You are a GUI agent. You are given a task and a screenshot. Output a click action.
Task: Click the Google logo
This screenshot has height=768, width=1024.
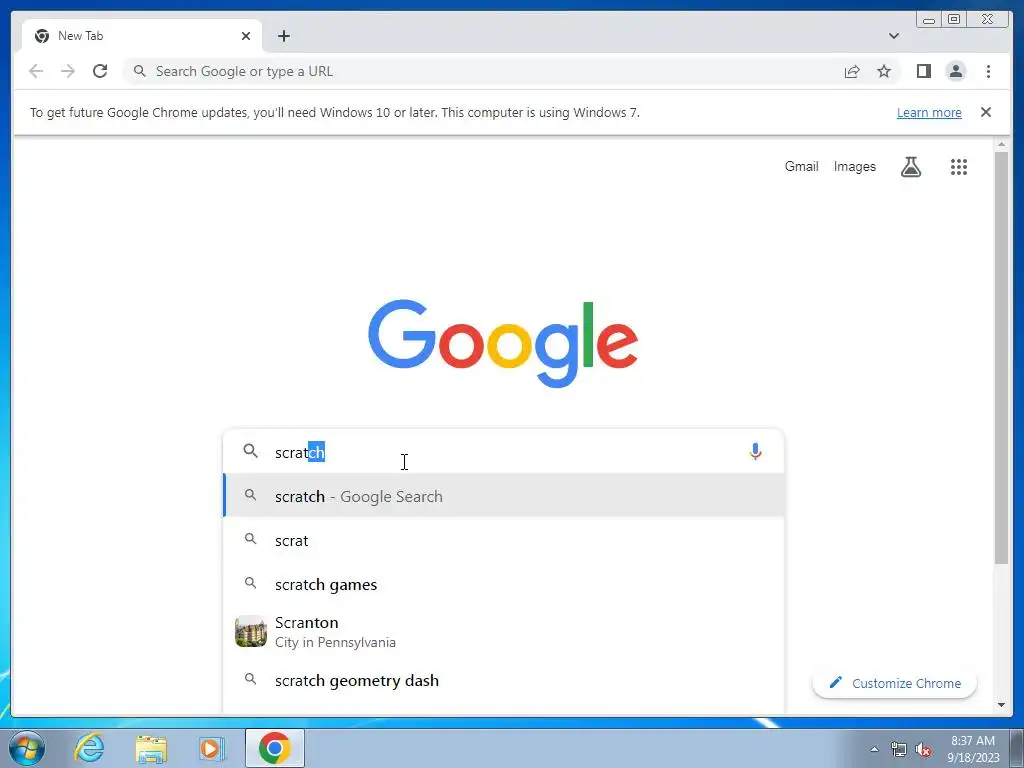tap(503, 343)
